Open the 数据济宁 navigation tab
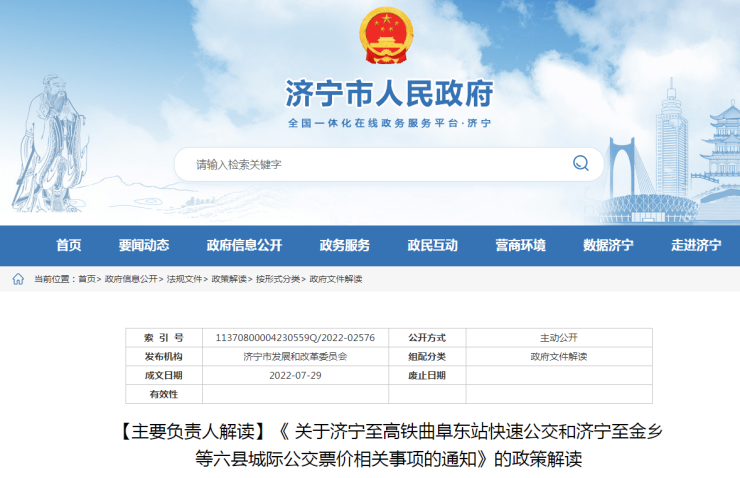This screenshot has width=740, height=478. (608, 246)
